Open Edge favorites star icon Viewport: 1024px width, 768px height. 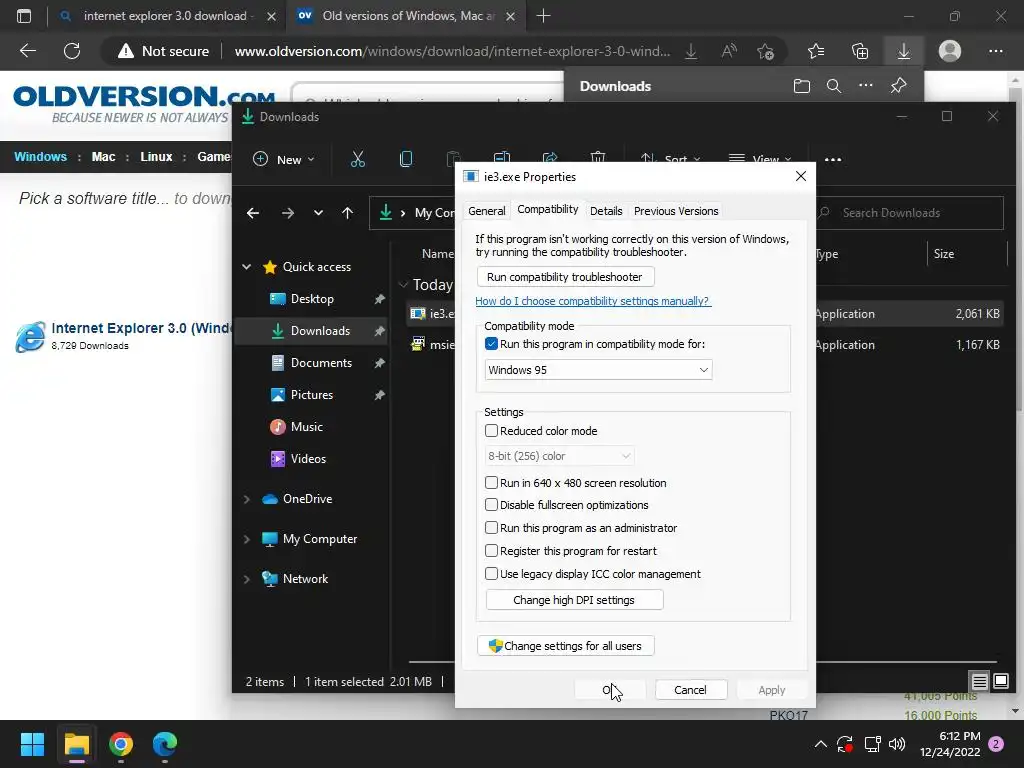click(816, 51)
